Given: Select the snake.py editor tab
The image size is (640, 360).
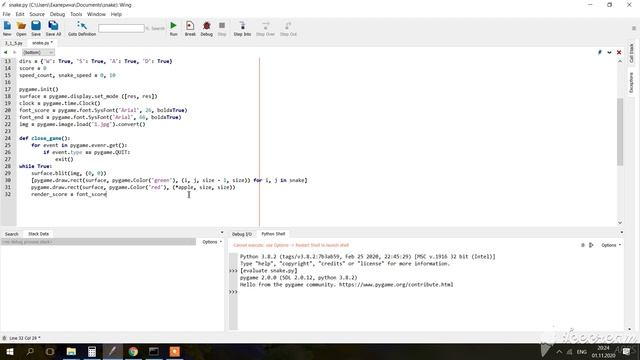Looking at the screenshot, I should coord(42,43).
